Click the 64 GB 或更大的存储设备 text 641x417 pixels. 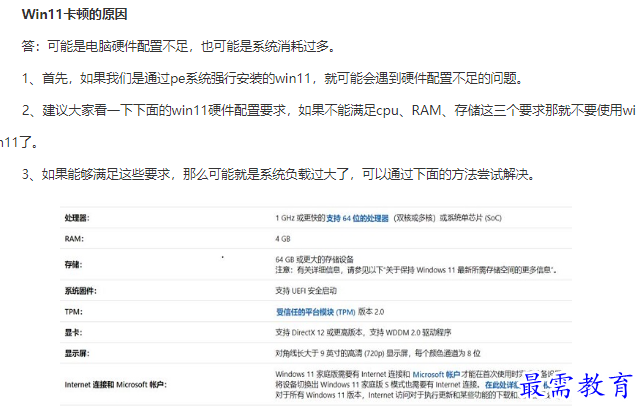314,259
